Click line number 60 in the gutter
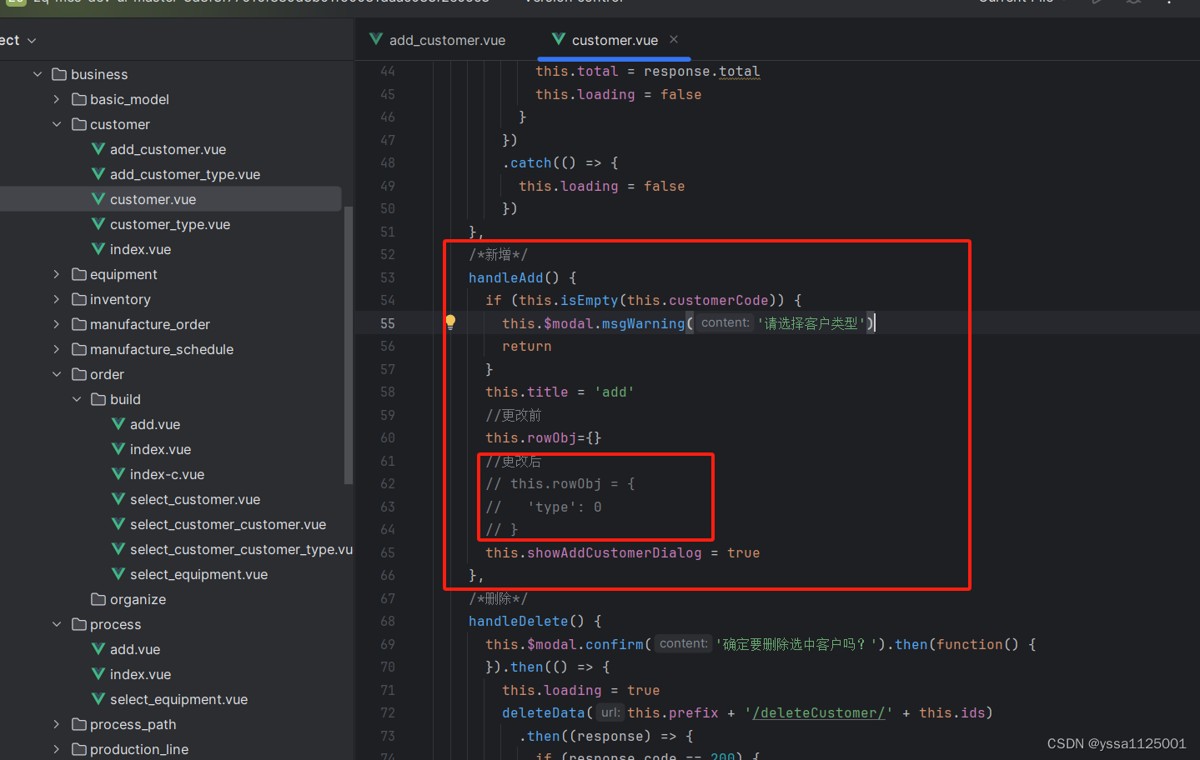Image resolution: width=1200 pixels, height=760 pixels. (387, 438)
